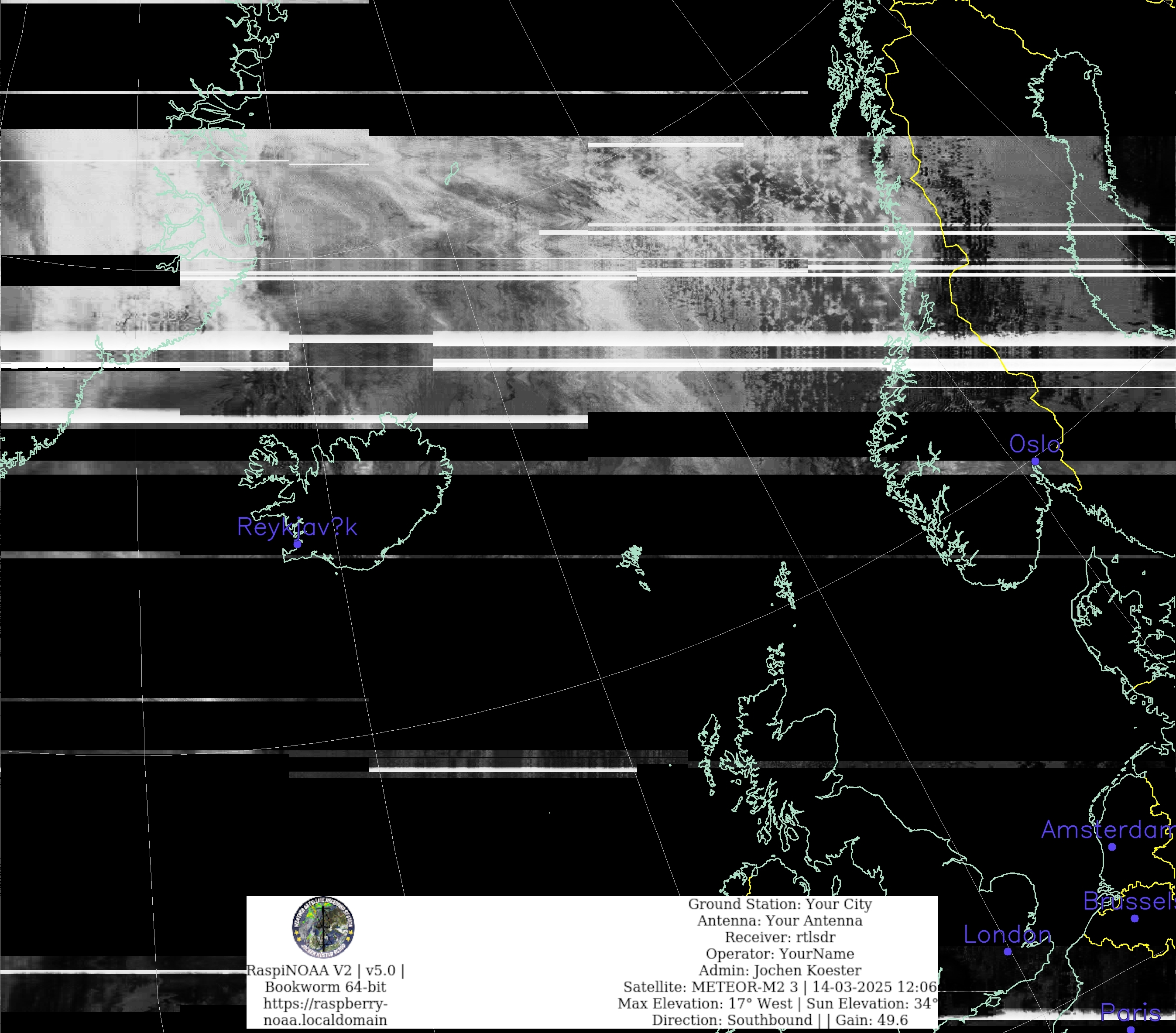Viewport: 1176px width, 1033px height.
Task: Click the Amsterdam city label
Action: pyautogui.click(x=1108, y=830)
